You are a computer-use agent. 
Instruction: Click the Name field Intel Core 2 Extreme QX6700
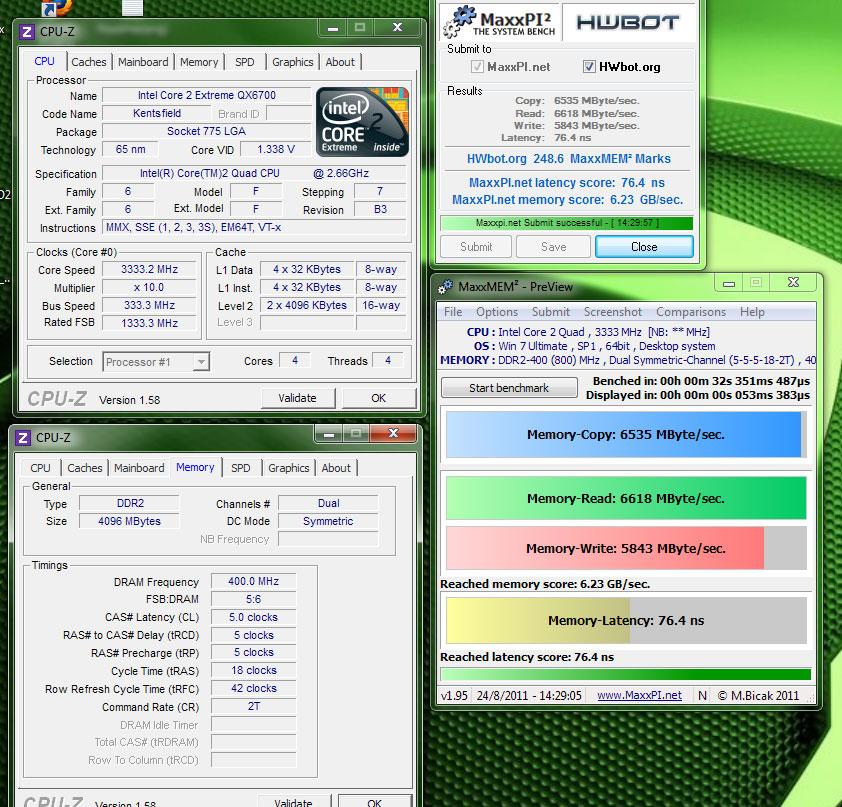(x=207, y=96)
